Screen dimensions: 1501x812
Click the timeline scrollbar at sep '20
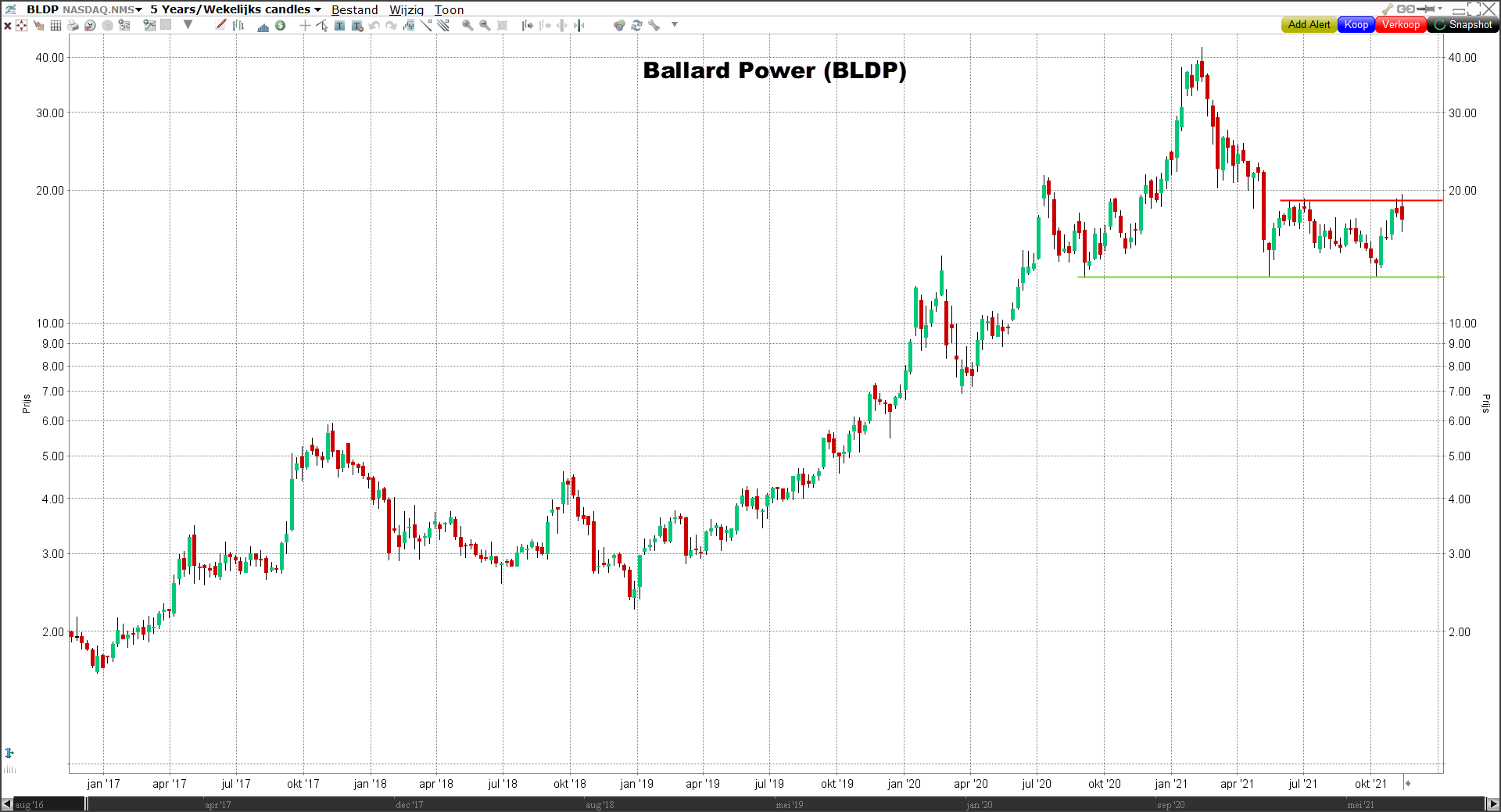click(1170, 804)
